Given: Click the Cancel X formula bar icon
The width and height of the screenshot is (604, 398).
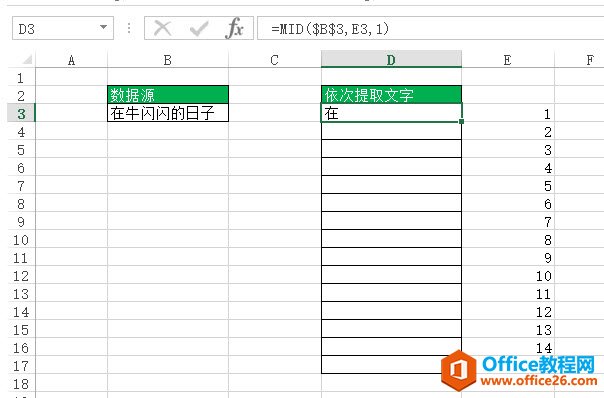Looking at the screenshot, I should coord(163,29).
